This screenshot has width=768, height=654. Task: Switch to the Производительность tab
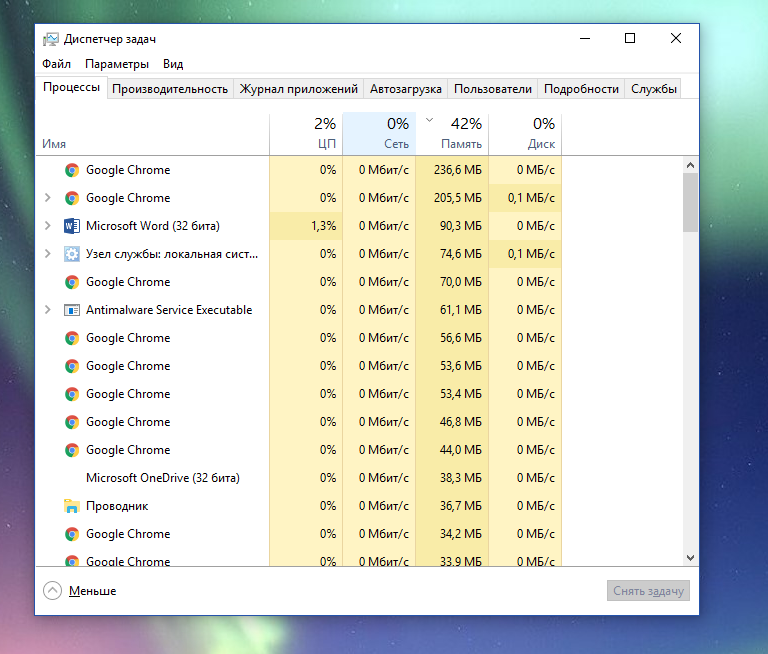click(x=170, y=89)
